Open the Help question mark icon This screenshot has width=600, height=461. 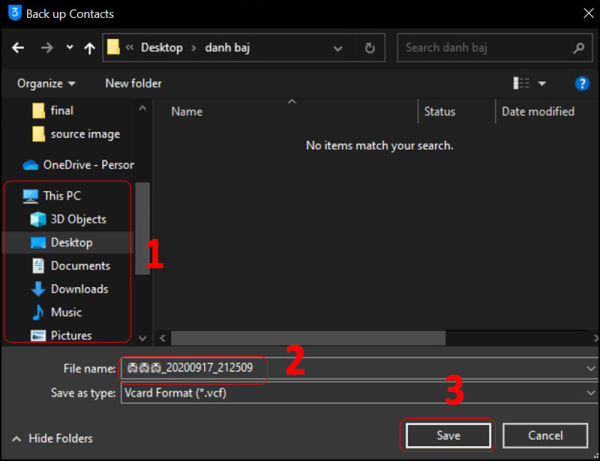click(x=581, y=83)
